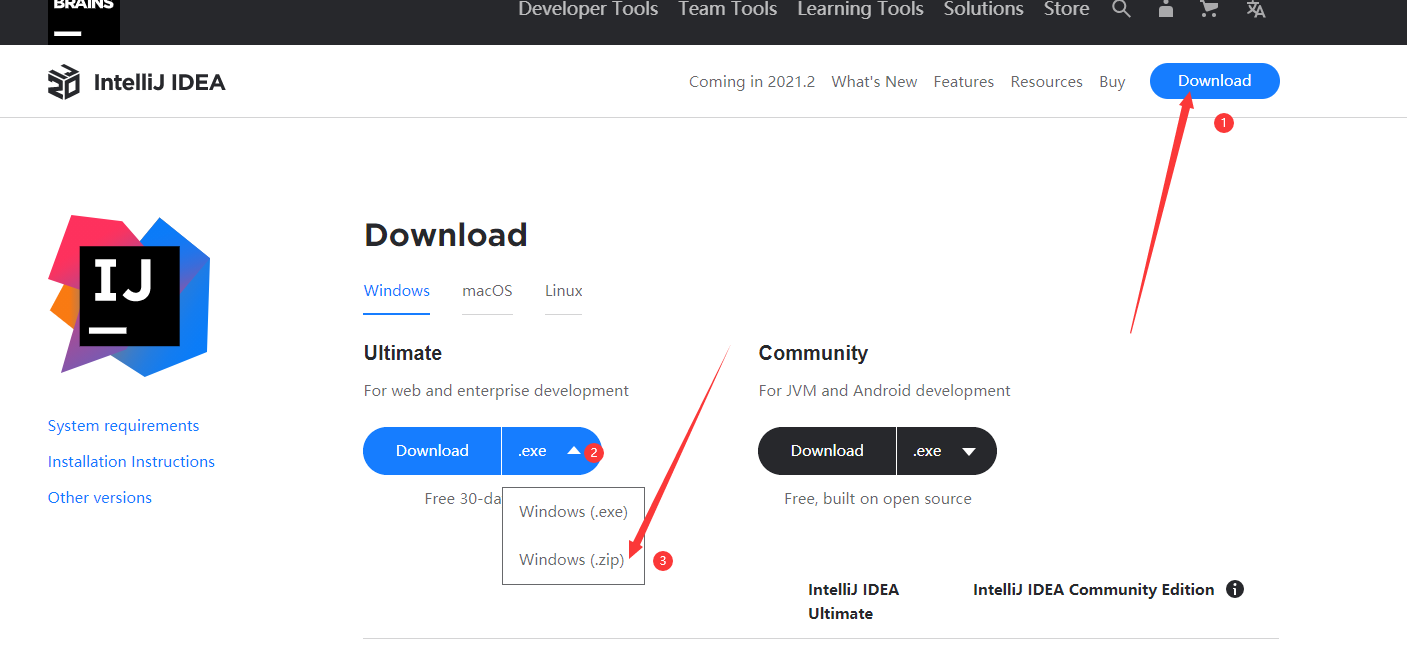Screen dimensions: 1407x651
Task: Open the Resources menu
Action: point(1046,82)
